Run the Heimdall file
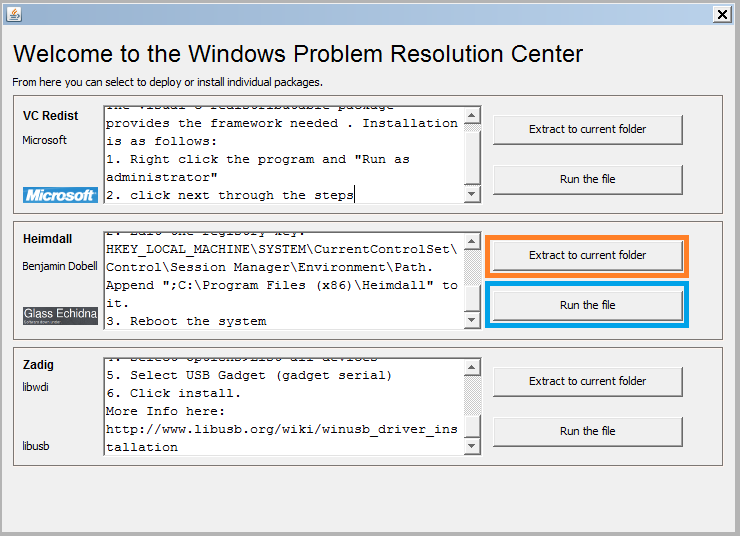 point(588,305)
